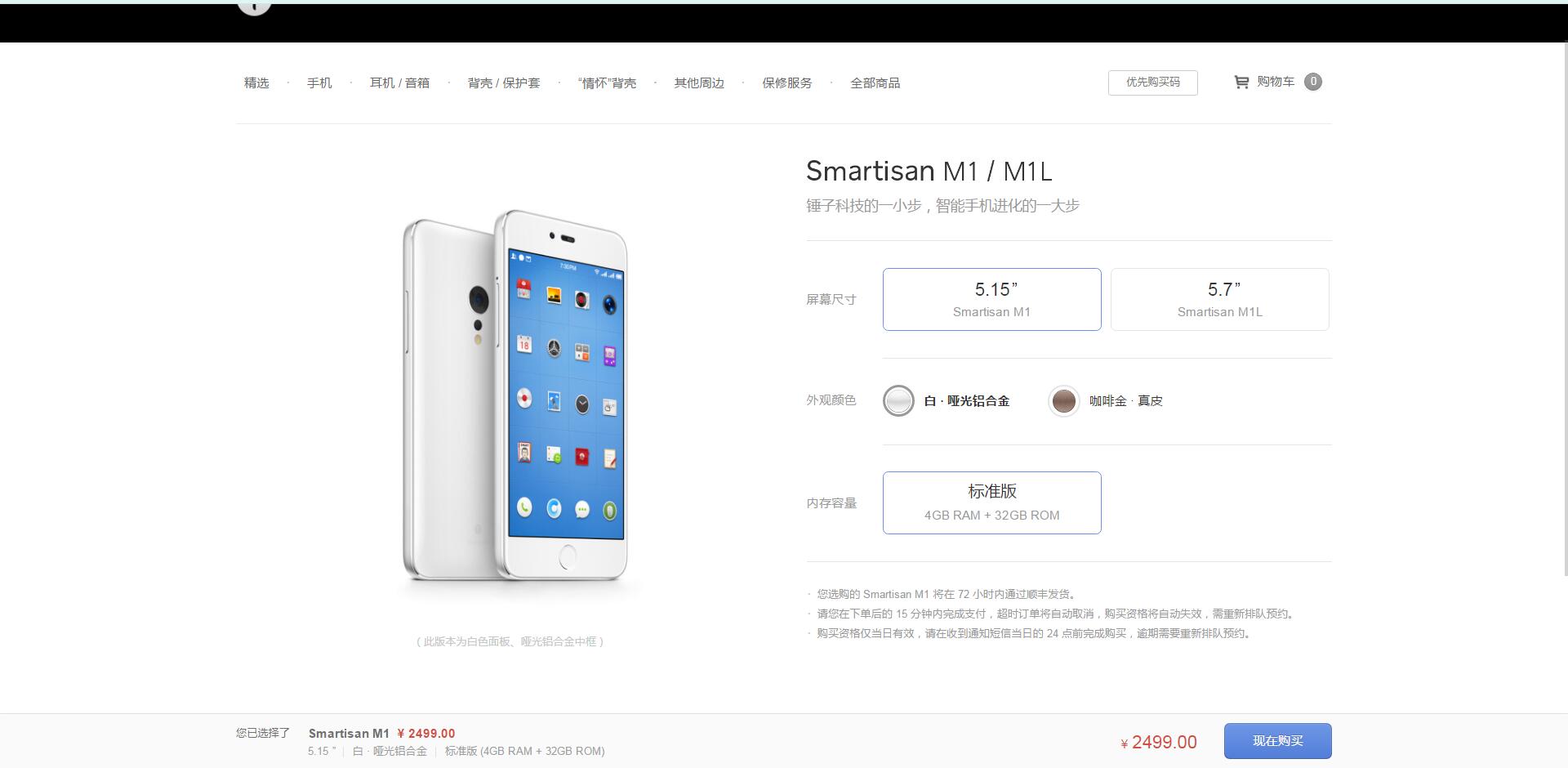
Task: Open 背壳 / 保护套 category
Action: click(504, 83)
